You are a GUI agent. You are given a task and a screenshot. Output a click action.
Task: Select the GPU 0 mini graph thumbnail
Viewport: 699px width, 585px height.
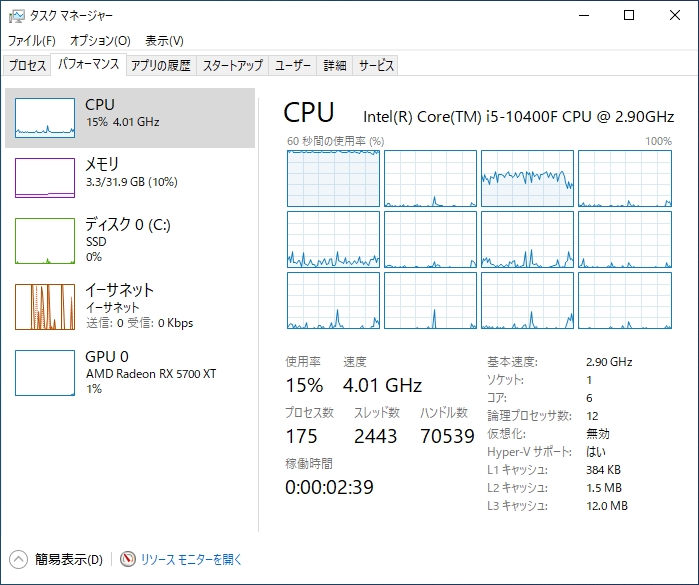45,373
